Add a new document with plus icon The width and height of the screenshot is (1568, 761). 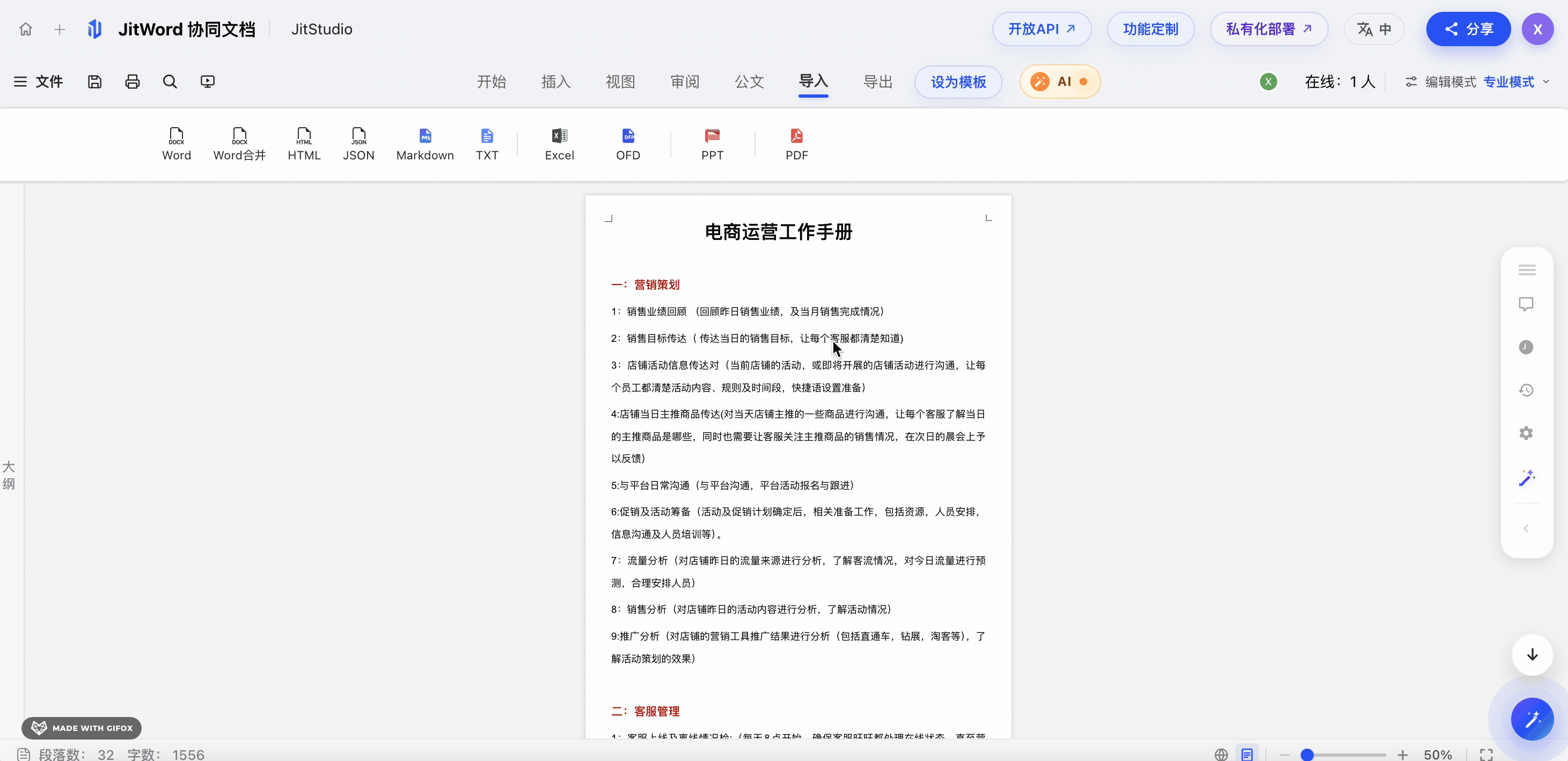pos(60,29)
